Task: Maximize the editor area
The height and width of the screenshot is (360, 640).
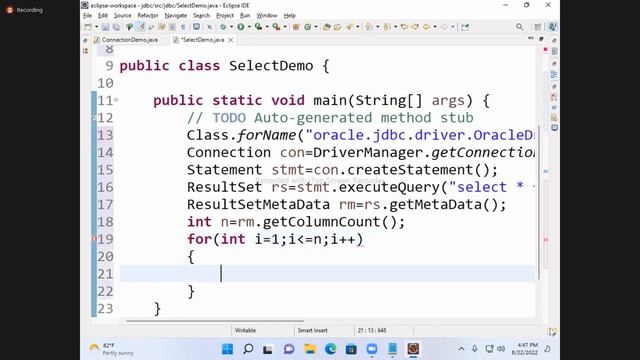Action: [x=541, y=38]
